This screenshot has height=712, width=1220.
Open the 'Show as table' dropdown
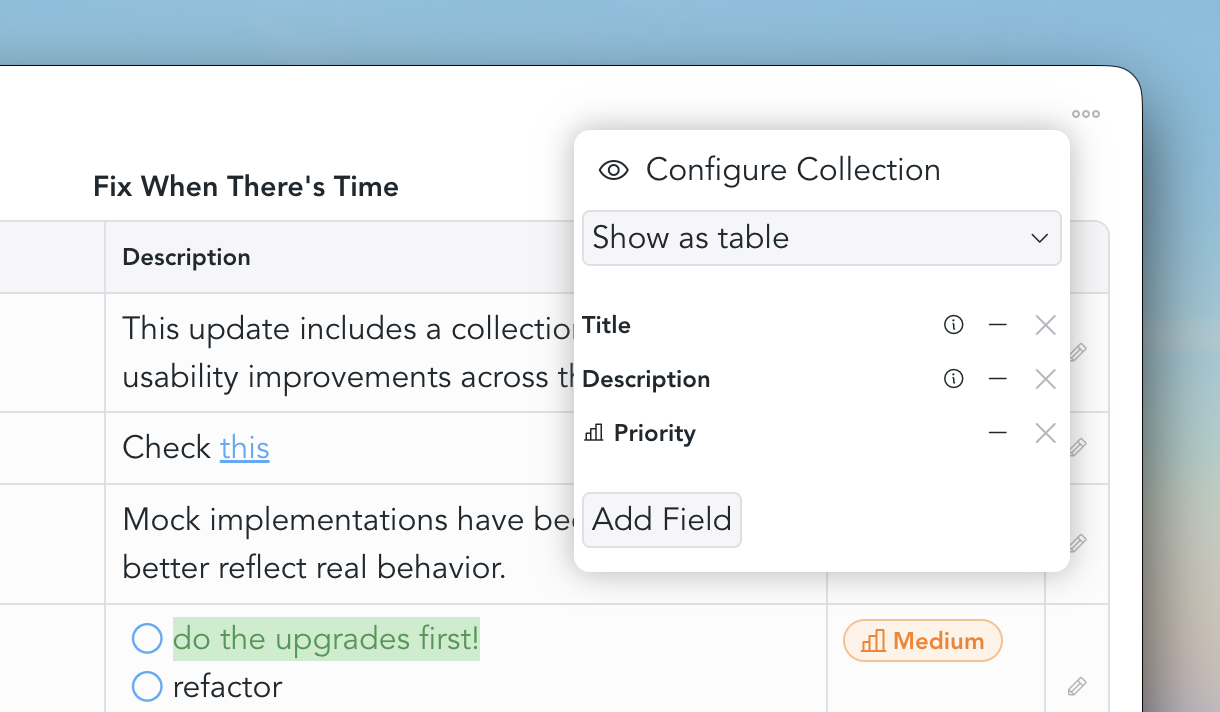821,238
